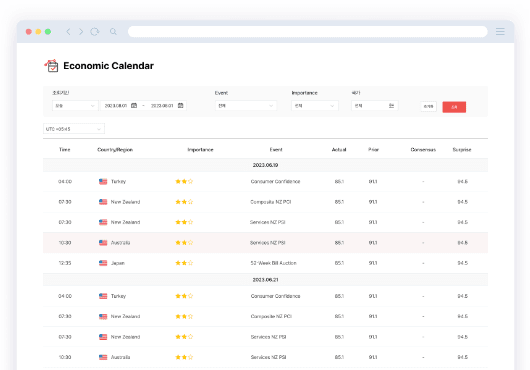
Task: Click Australia text in the 2023.06.21 group
Action: coord(120,357)
